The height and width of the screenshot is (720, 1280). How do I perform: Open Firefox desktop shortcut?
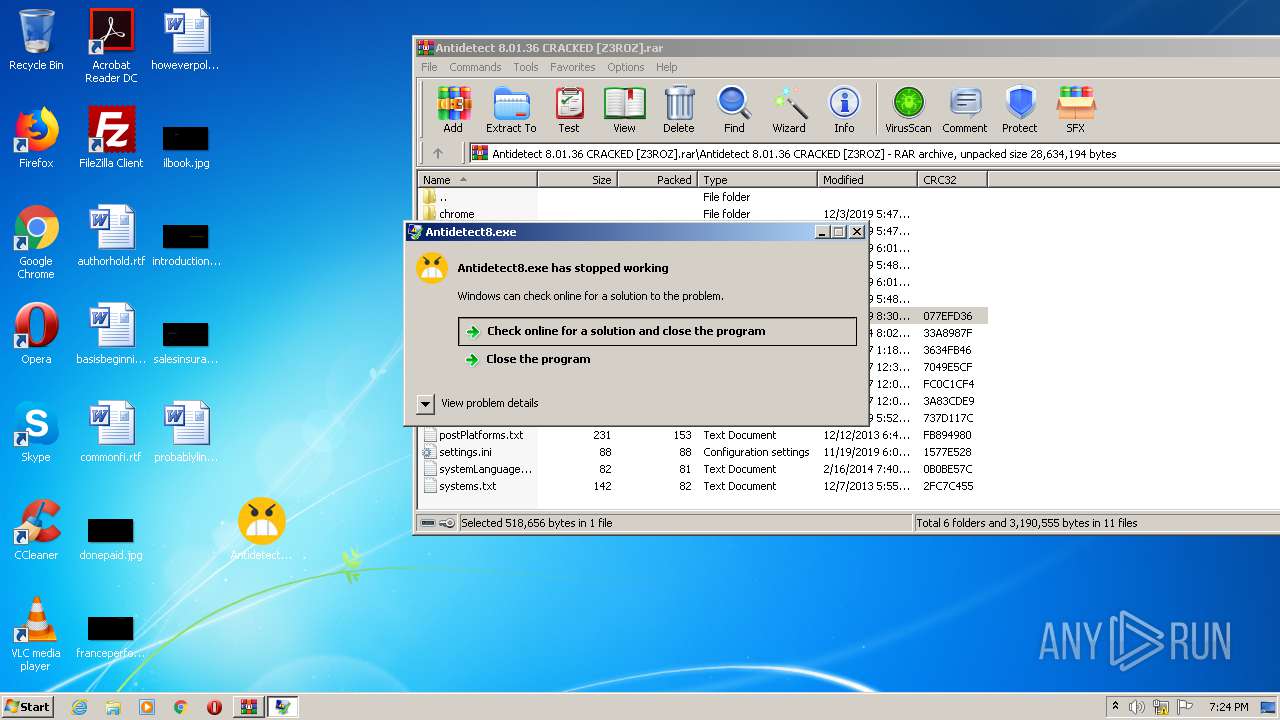point(36,138)
